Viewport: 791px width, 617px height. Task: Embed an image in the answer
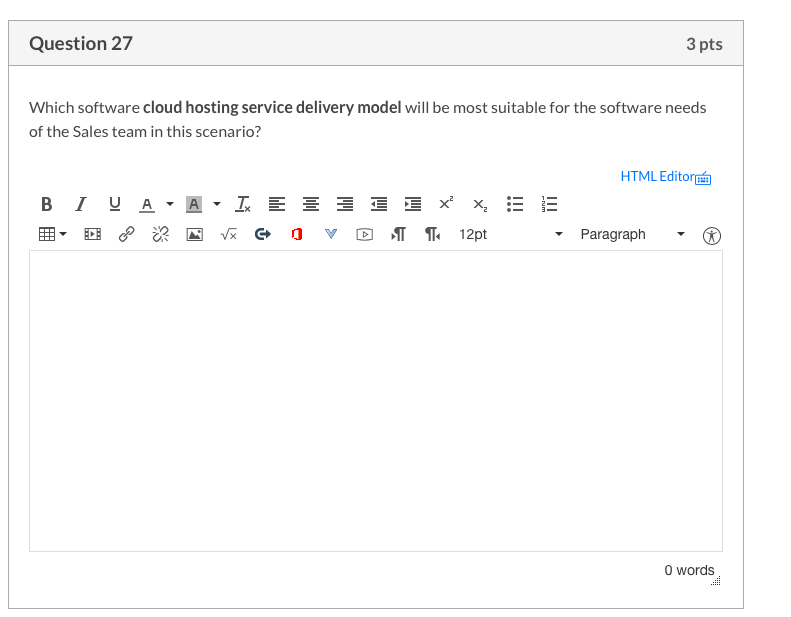[195, 234]
